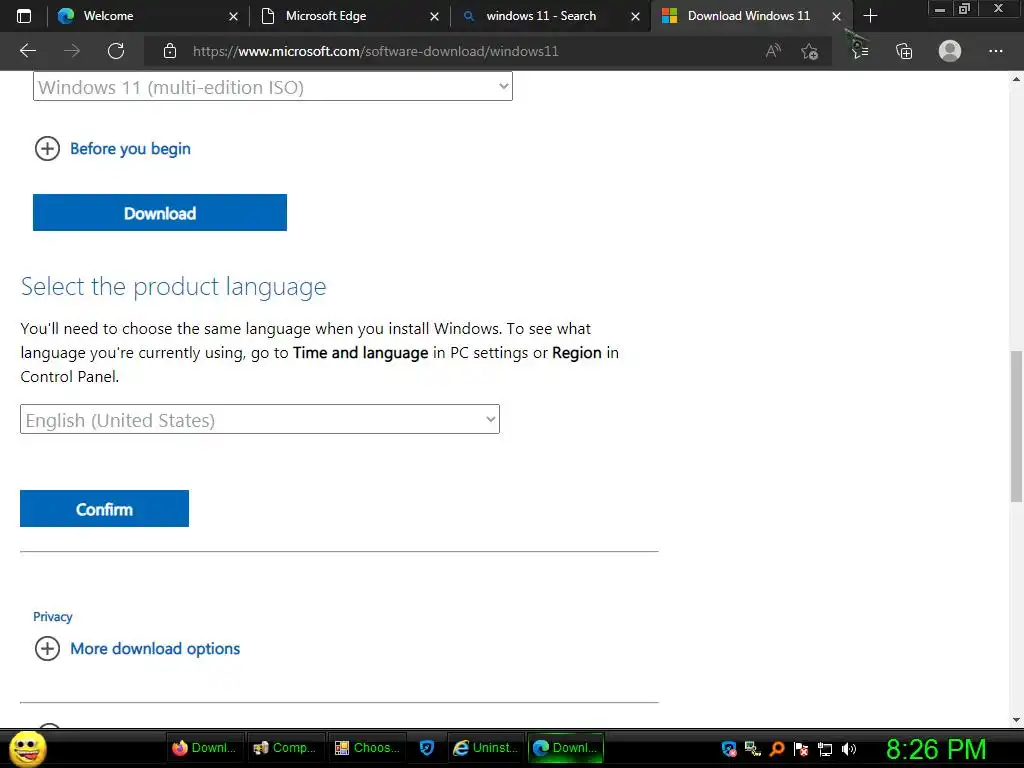1024x768 pixels.
Task: Click the scrollbar down arrow
Action: click(1016, 720)
